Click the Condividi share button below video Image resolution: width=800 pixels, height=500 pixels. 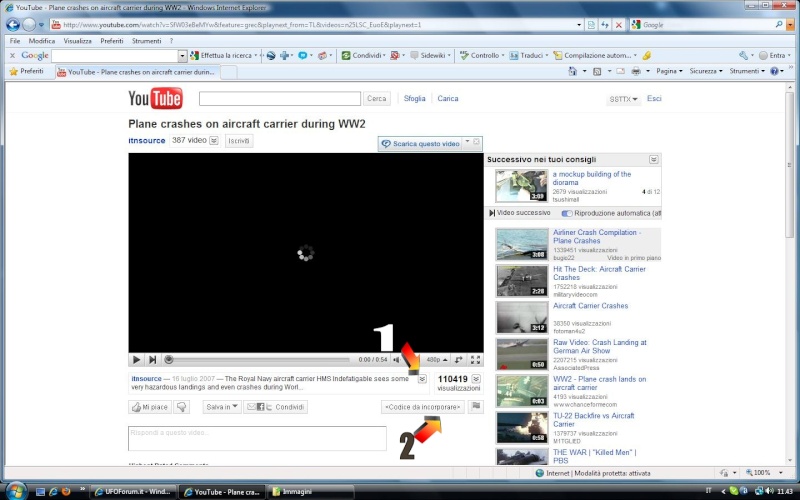coord(276,407)
